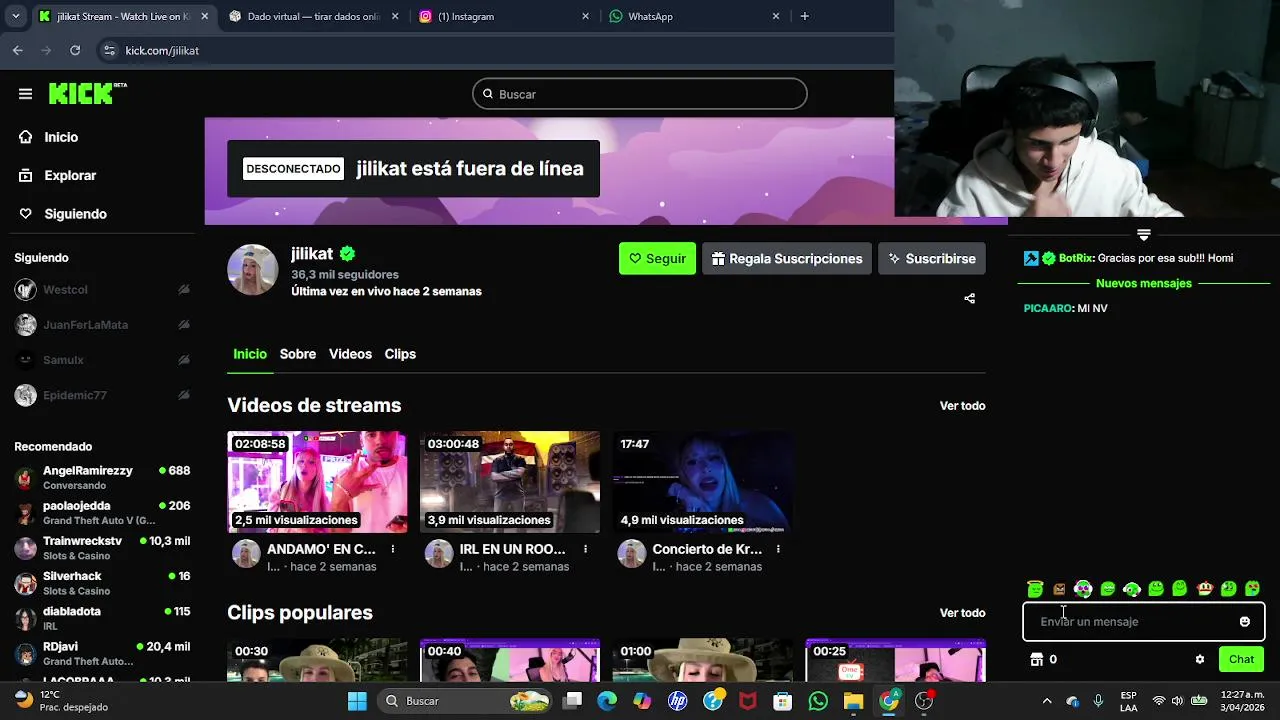Click the share icon below Suscribirse

click(969, 298)
